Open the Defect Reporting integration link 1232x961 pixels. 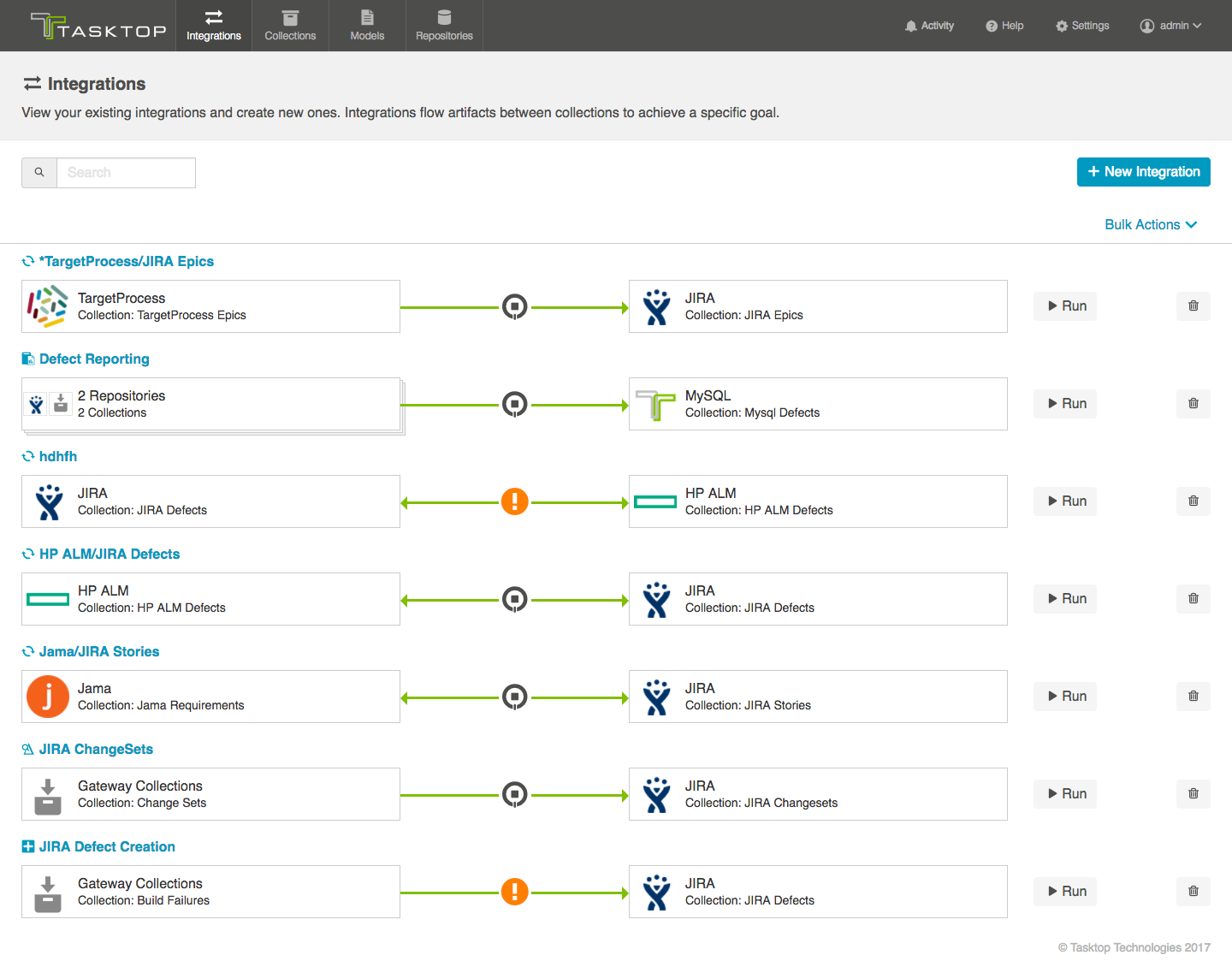pyautogui.click(x=94, y=359)
